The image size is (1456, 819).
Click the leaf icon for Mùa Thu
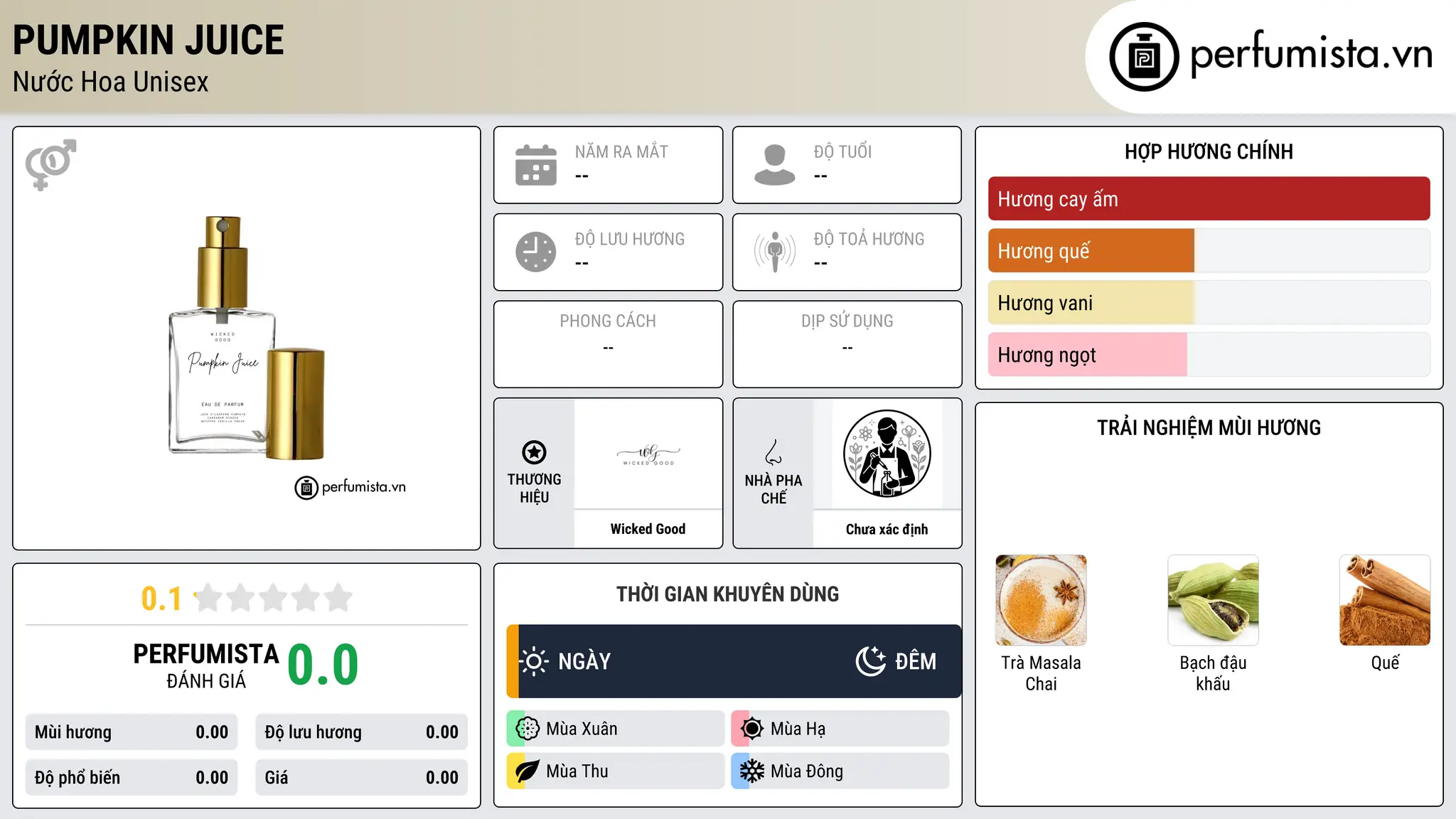(x=528, y=771)
